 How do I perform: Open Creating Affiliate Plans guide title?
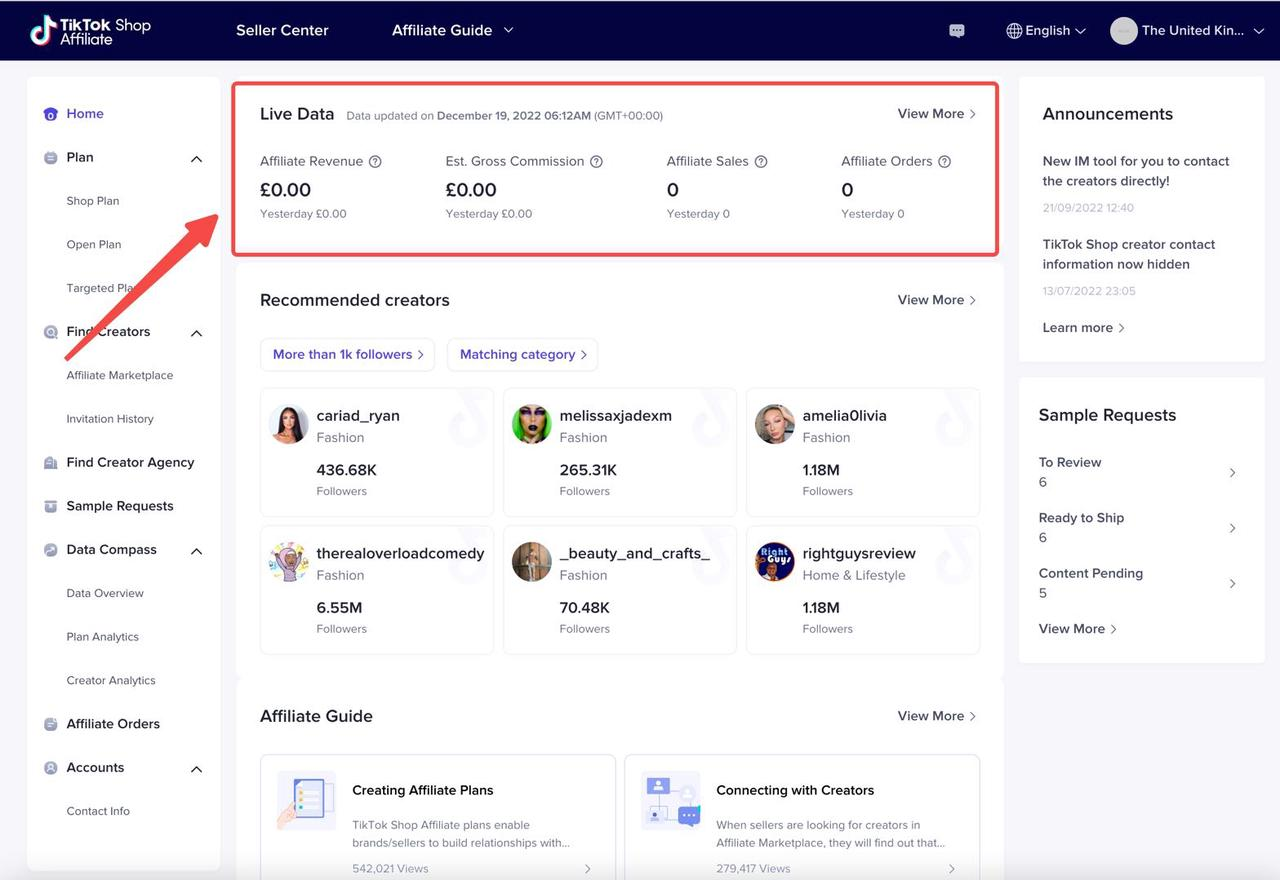[423, 790]
